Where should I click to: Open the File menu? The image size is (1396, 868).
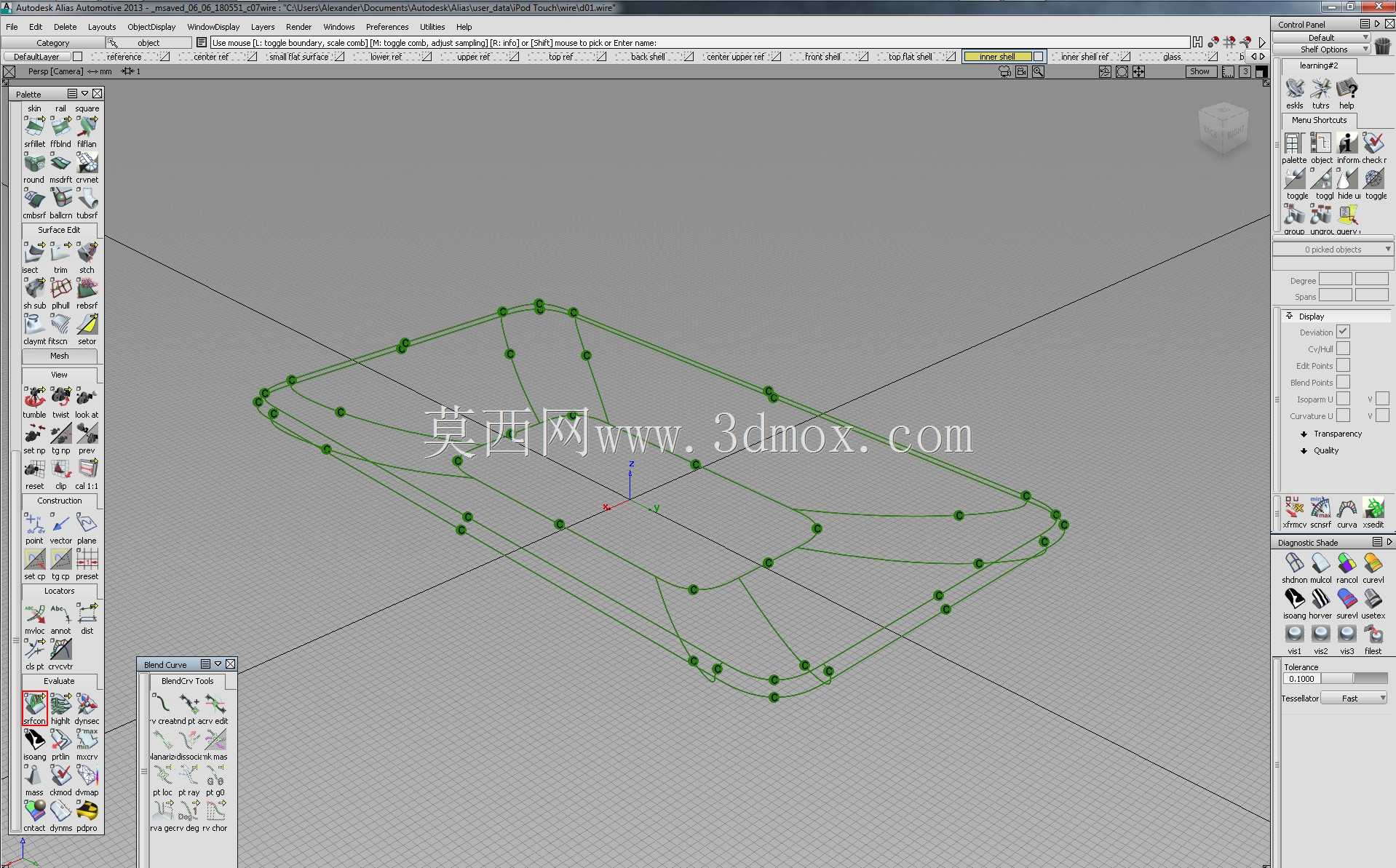point(12,27)
